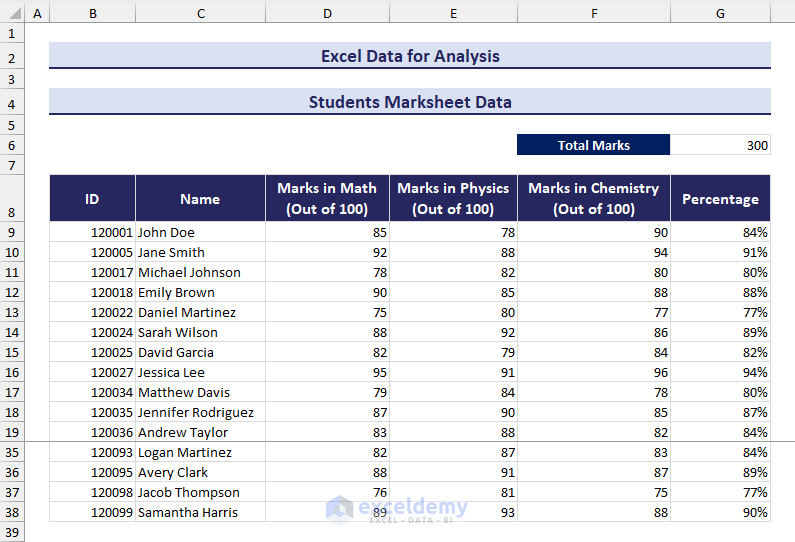
Task: Select the Percentage header cell
Action: (x=720, y=199)
